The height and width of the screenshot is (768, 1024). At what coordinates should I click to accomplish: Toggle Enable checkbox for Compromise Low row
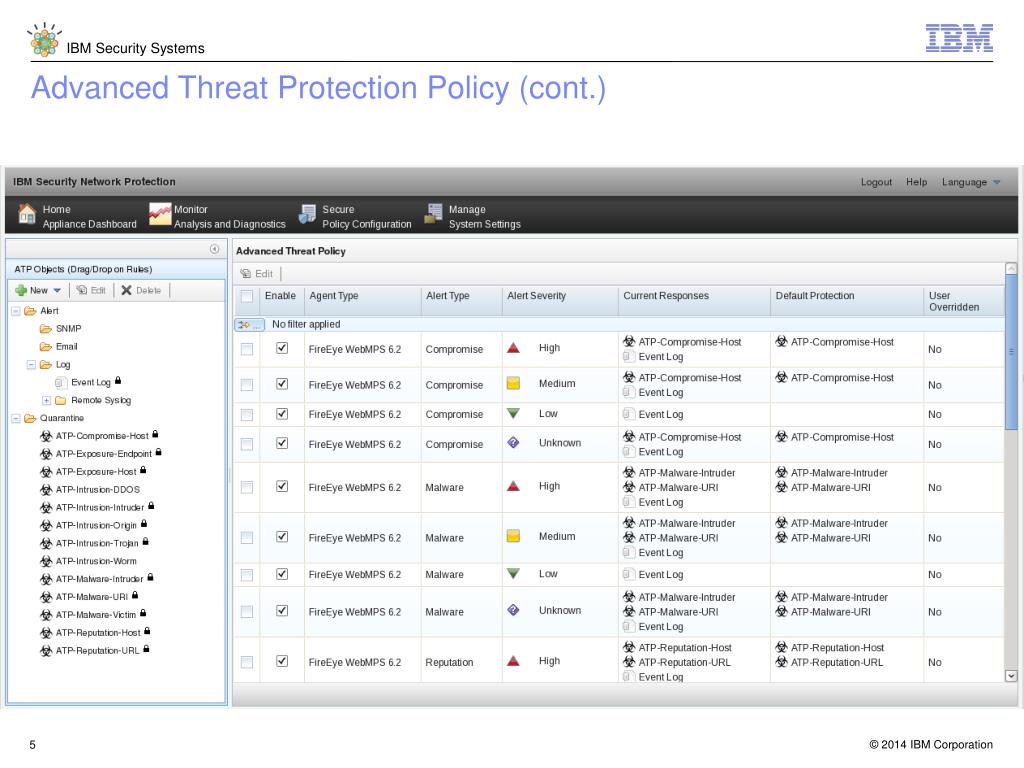coord(282,414)
